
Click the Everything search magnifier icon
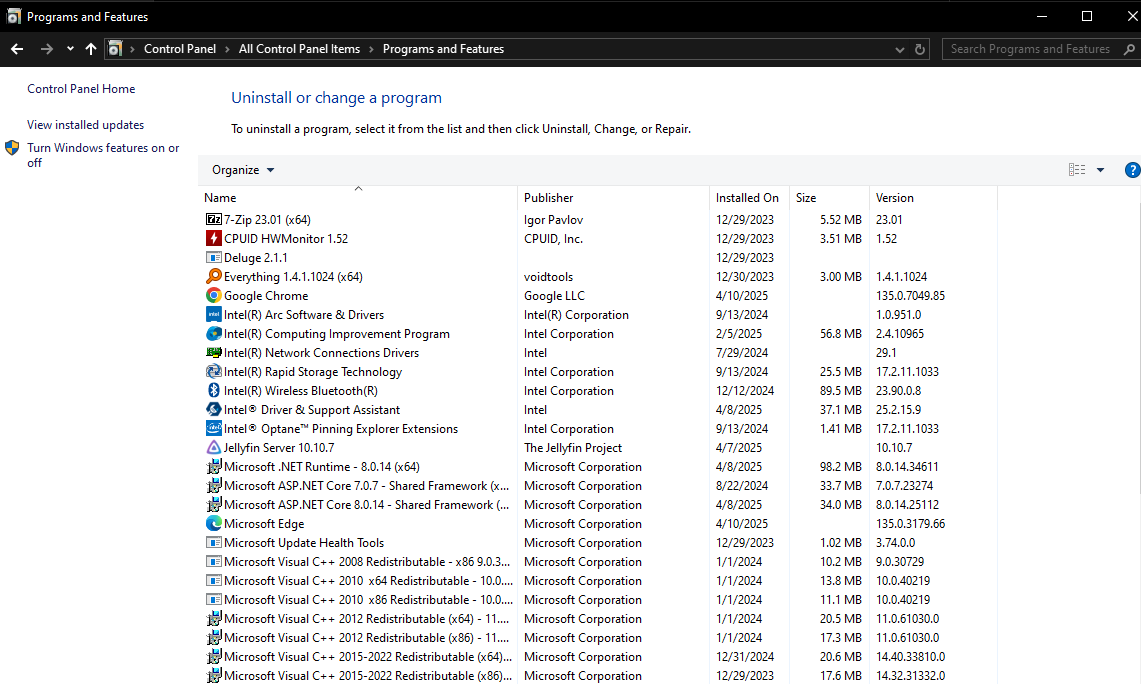213,277
